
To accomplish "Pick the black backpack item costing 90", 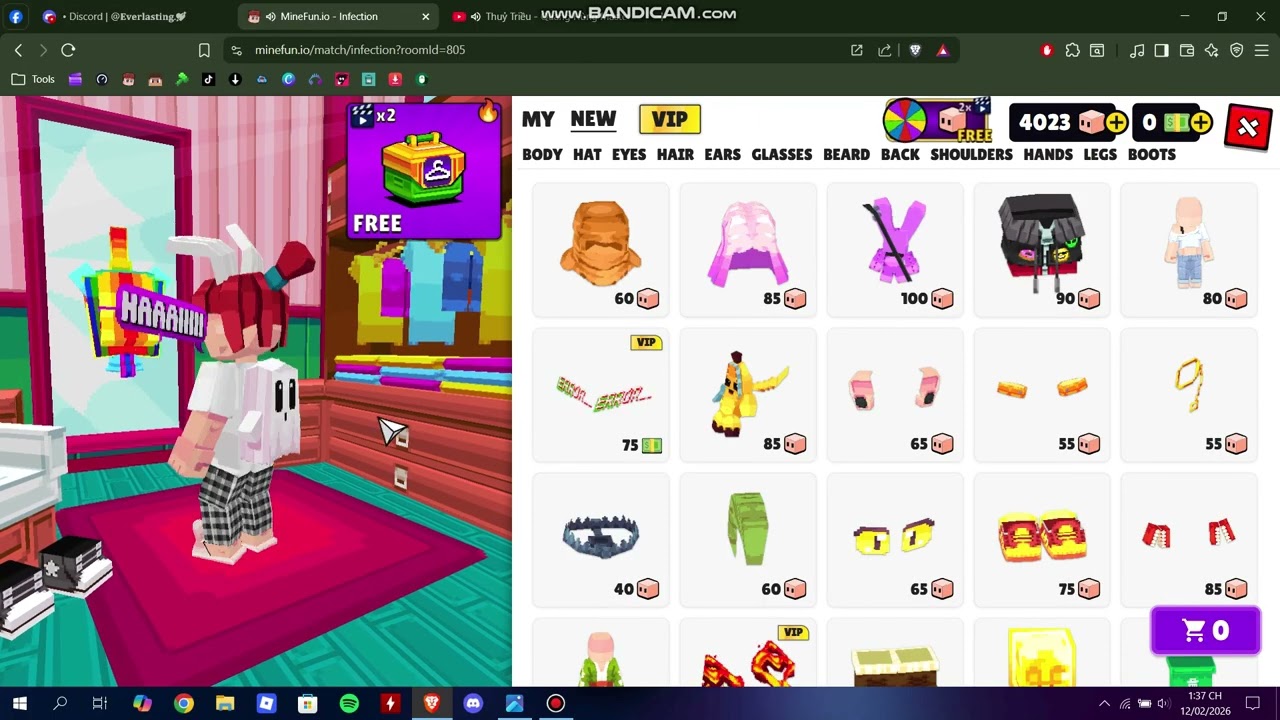I will point(1042,250).
